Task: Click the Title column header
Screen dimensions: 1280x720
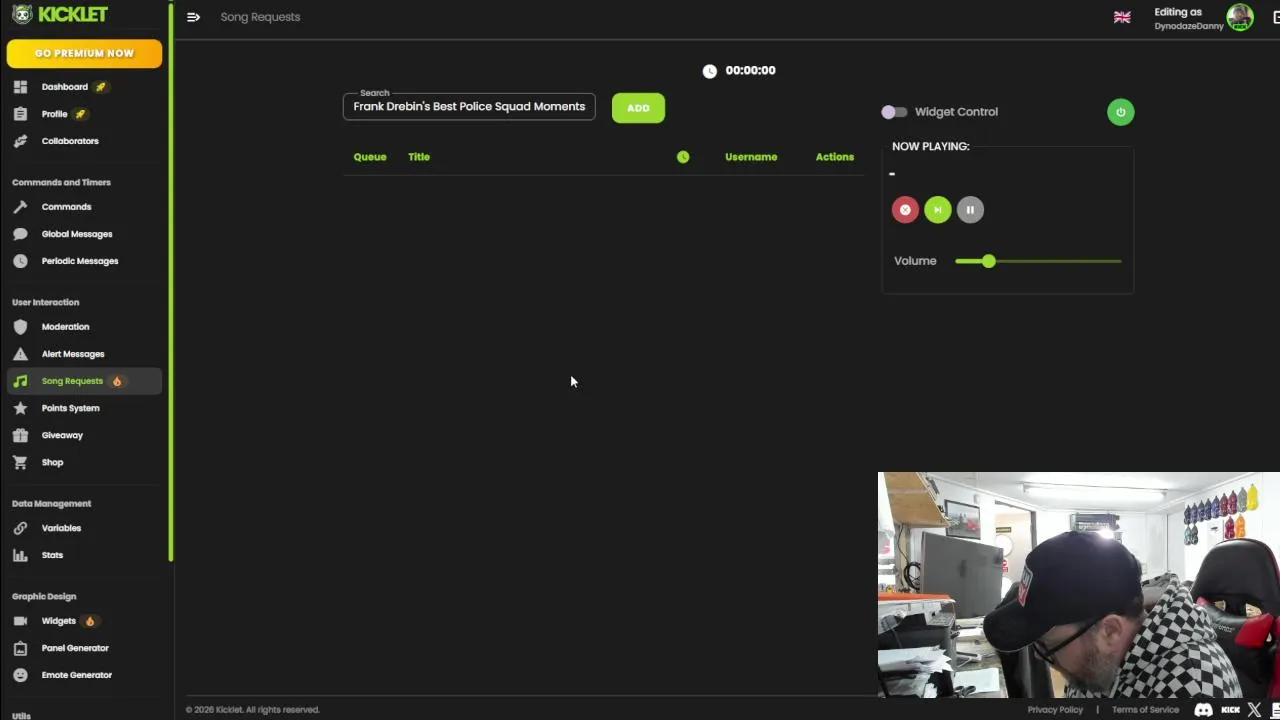Action: pos(419,157)
